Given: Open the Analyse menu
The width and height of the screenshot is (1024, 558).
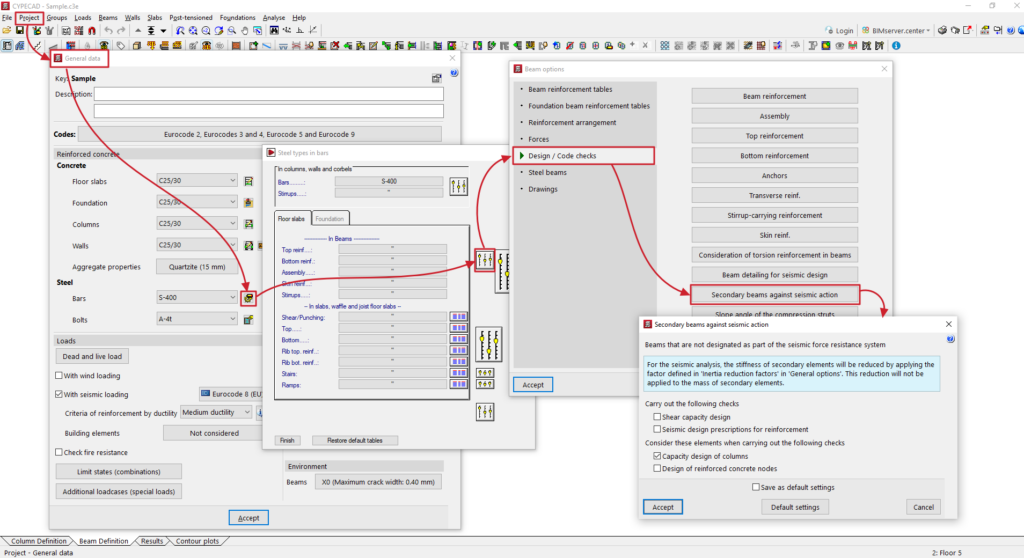Looking at the screenshot, I should [274, 18].
